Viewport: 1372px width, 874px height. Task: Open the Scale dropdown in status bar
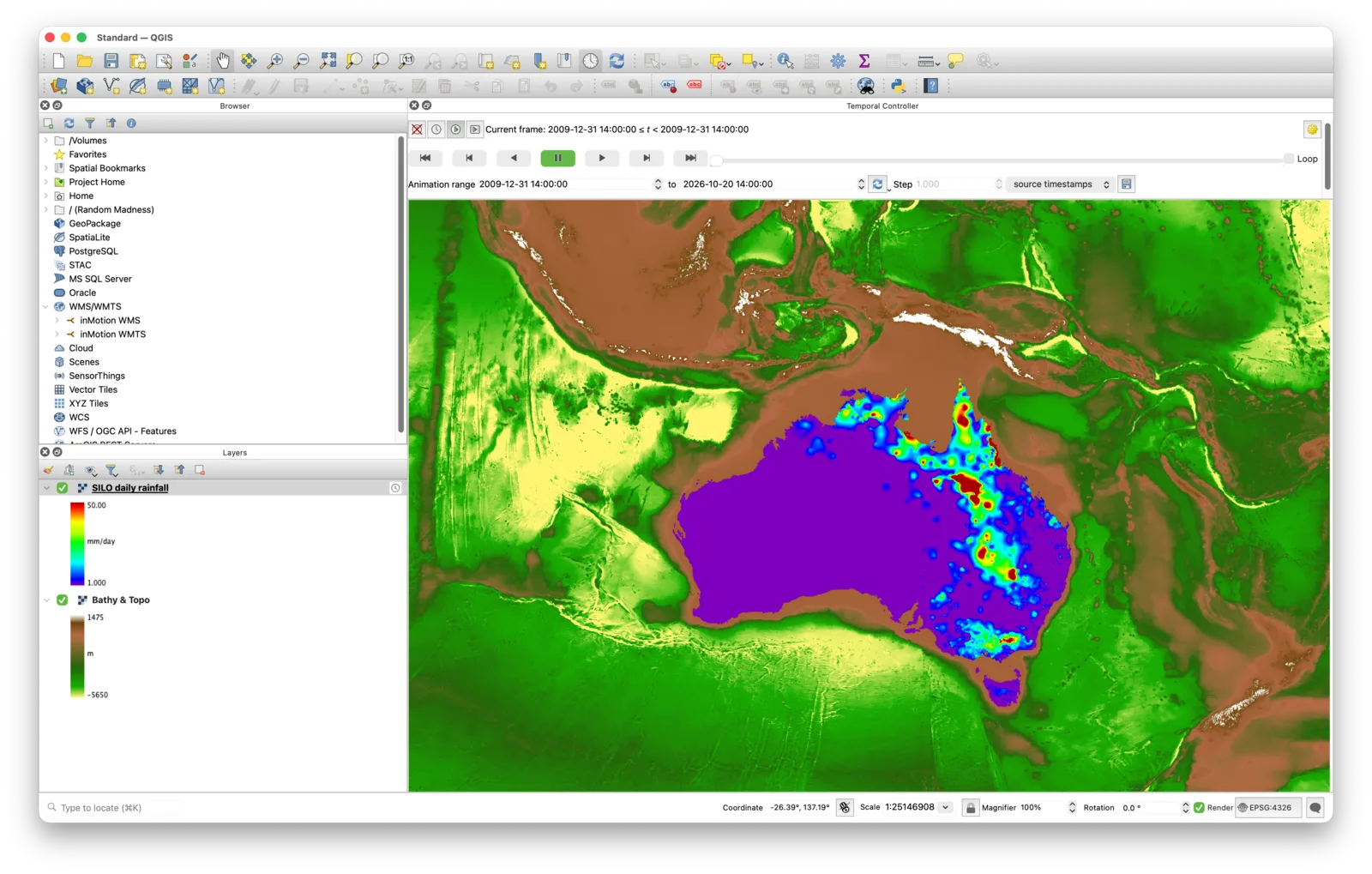click(x=946, y=807)
